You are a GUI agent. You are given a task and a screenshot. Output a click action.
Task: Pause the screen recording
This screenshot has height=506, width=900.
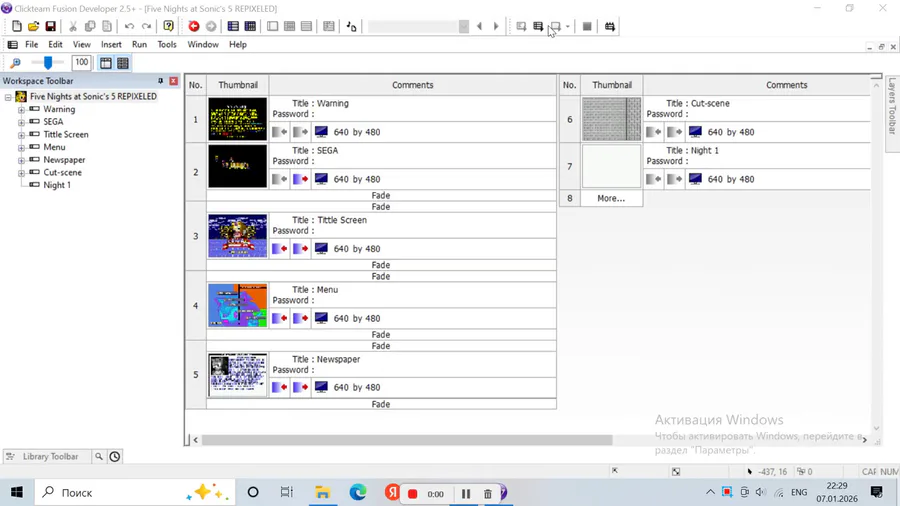point(465,493)
